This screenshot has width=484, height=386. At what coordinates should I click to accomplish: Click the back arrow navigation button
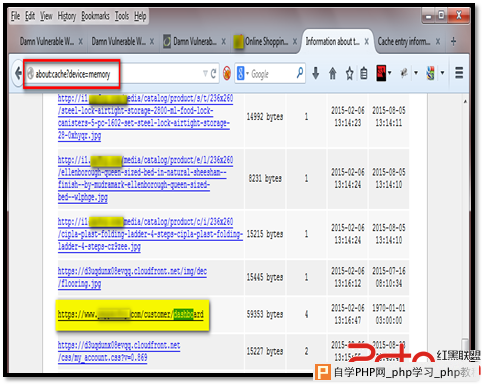point(18,73)
